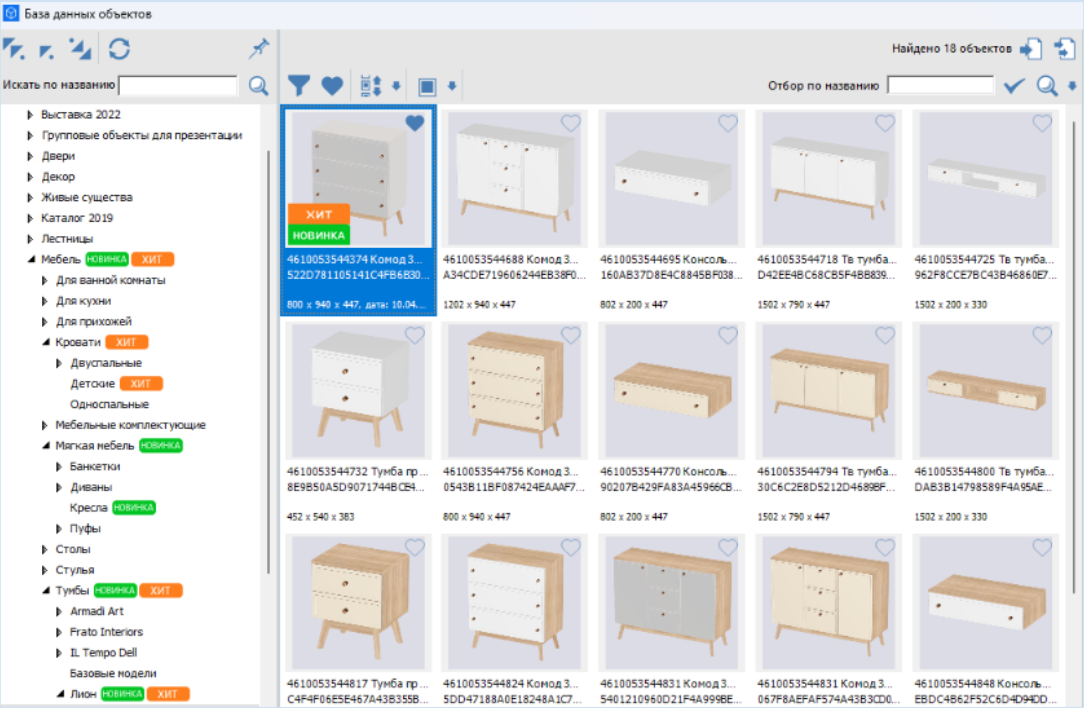
Task: Click the magnifier next to 'Отбор по названию'
Action: [x=1047, y=86]
